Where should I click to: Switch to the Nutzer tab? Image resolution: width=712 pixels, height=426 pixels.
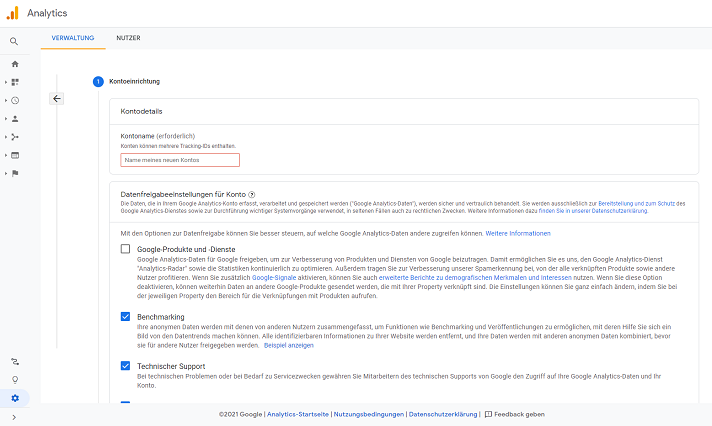(x=128, y=37)
